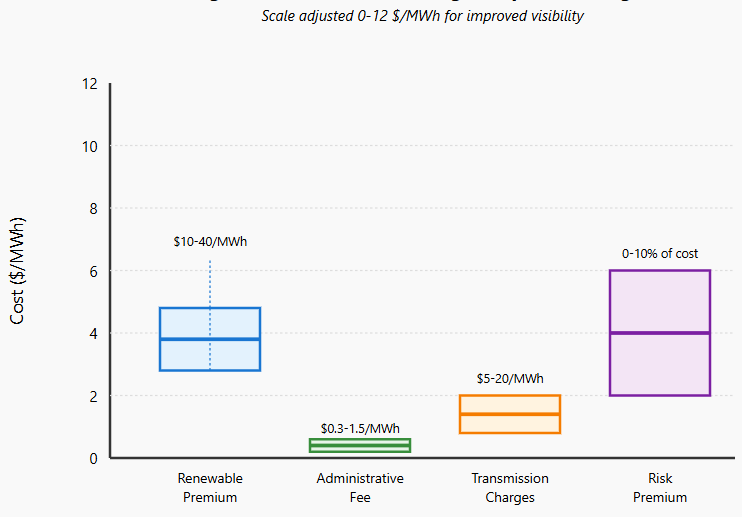Click the green Administrative Fee box
The height and width of the screenshot is (517, 742).
click(x=360, y=446)
